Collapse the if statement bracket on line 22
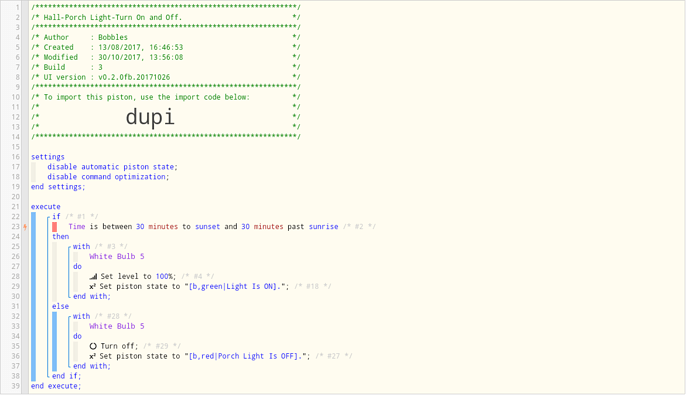Screen dimensions: 690x398 tap(48, 217)
